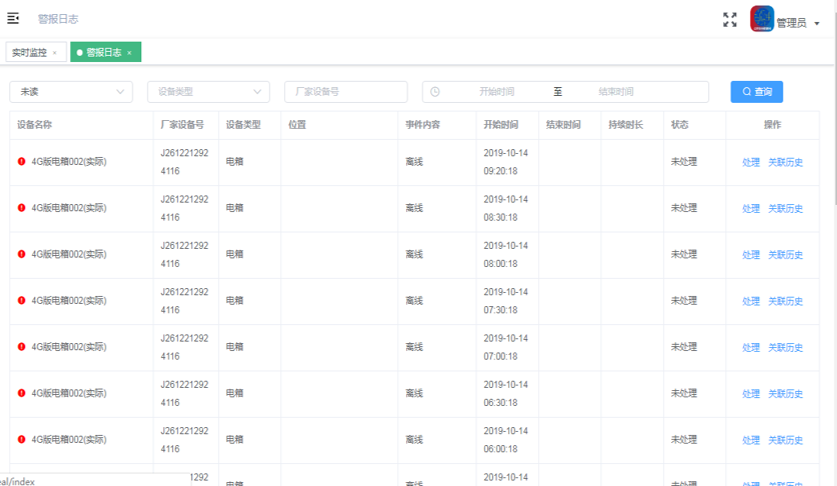Toggle fullscreen mode icon
837x486 pixels.
click(x=730, y=20)
